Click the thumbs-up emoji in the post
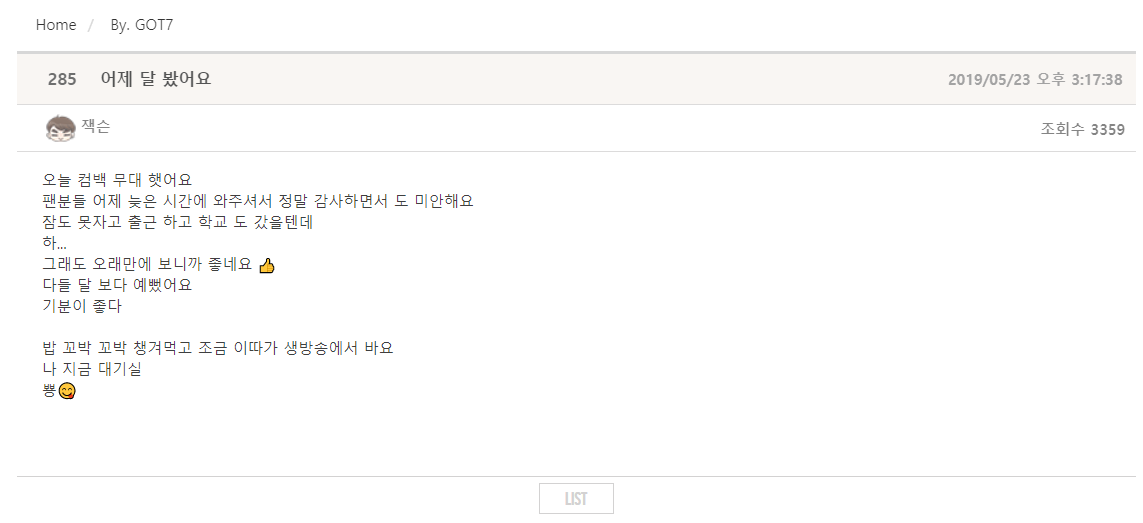This screenshot has height=523, width=1143. [x=266, y=265]
